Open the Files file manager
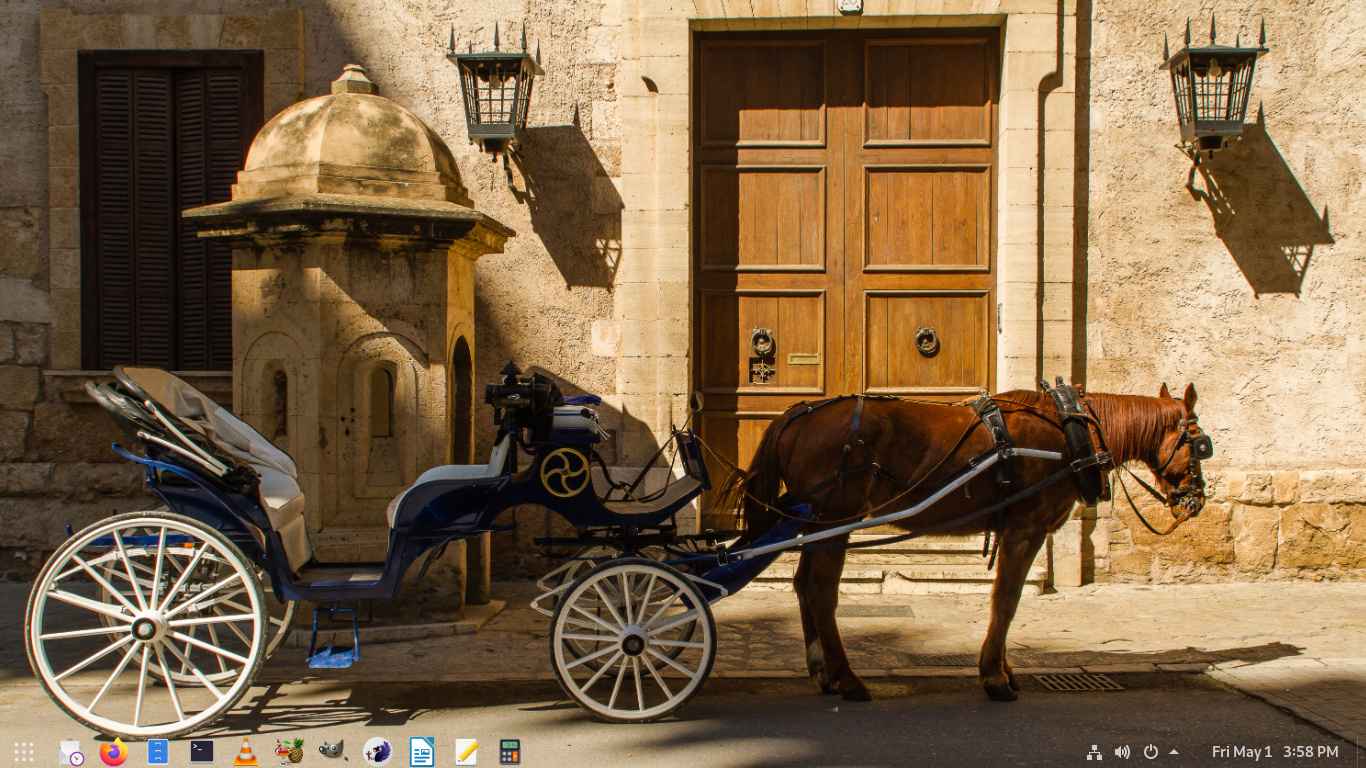Screen dimensions: 1366x768 [x=158, y=752]
